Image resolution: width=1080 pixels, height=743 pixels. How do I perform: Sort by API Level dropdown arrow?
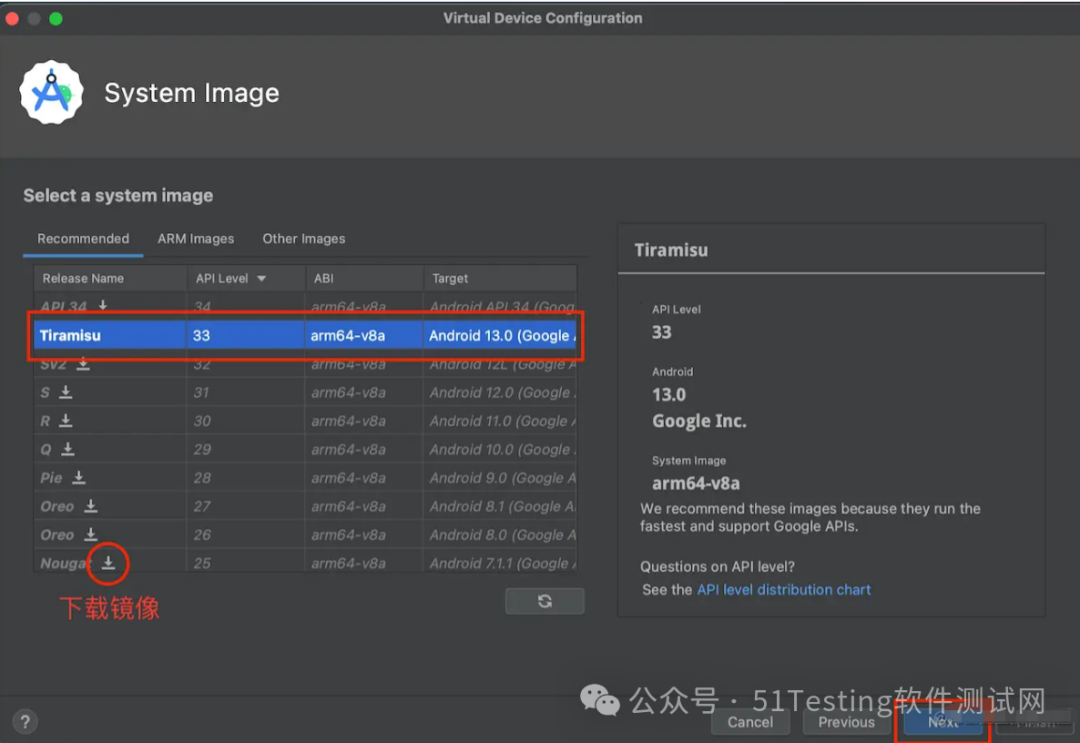[x=262, y=279]
